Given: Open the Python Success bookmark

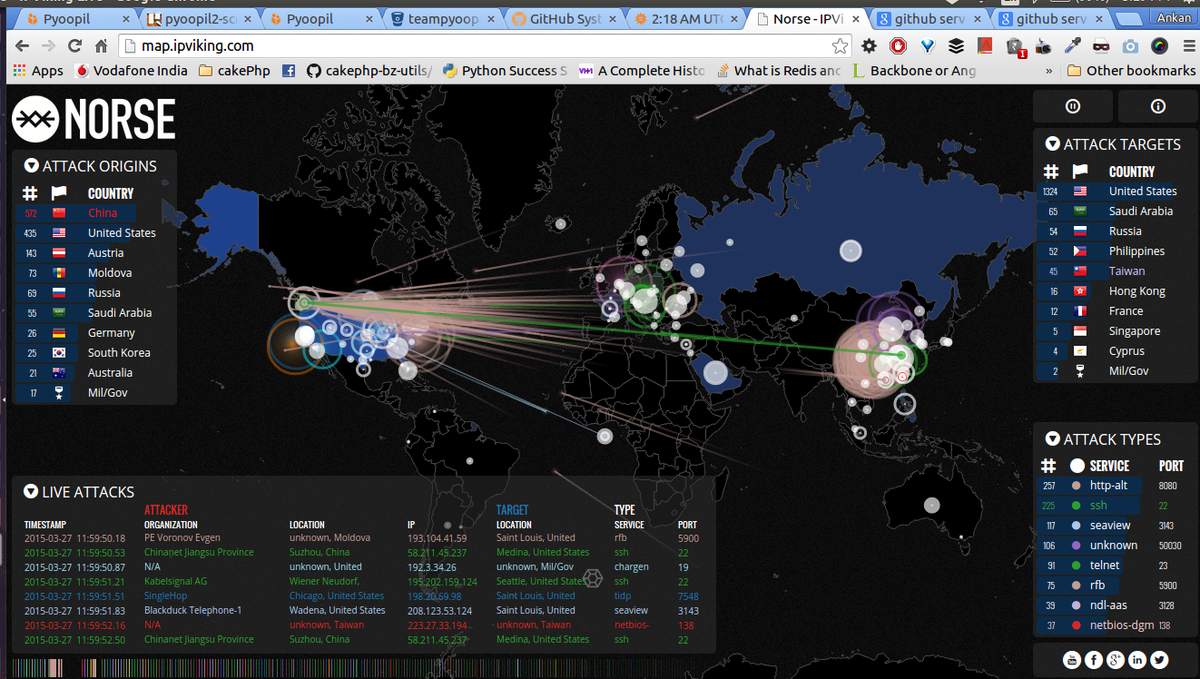Looking at the screenshot, I should (x=504, y=71).
